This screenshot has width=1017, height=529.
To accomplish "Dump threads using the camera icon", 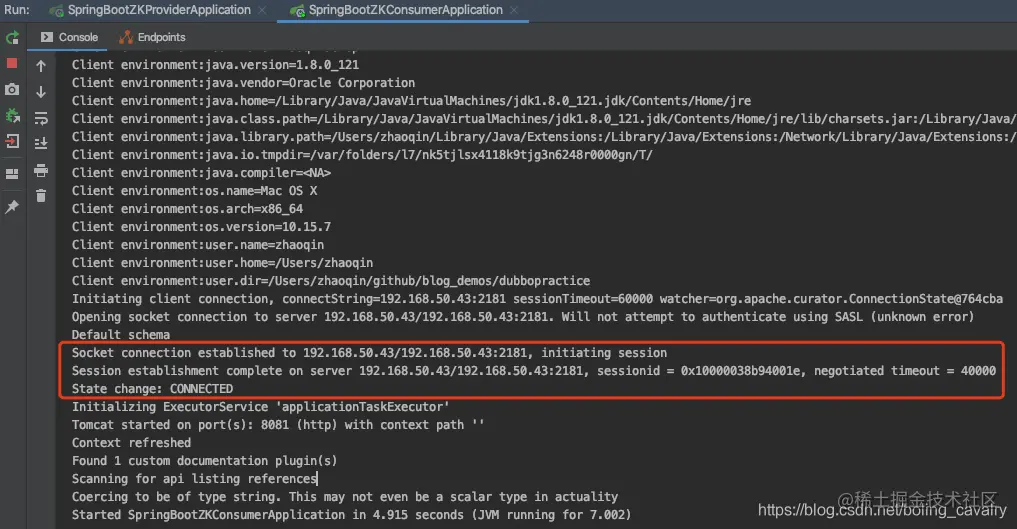I will [x=12, y=89].
